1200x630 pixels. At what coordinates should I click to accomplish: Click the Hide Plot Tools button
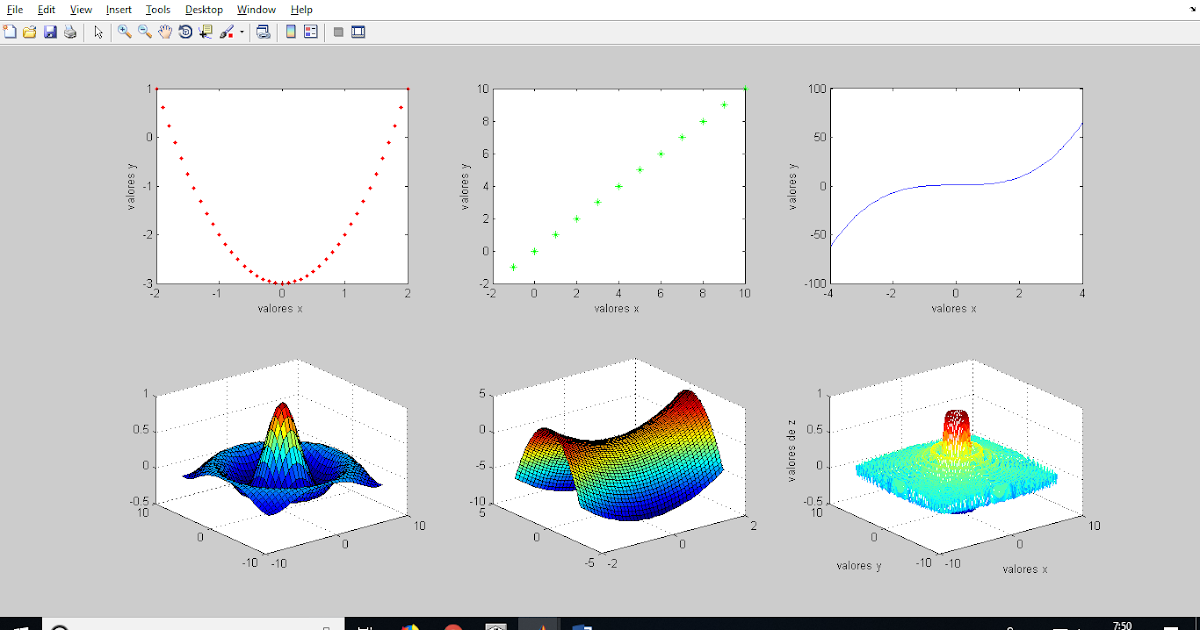[338, 31]
